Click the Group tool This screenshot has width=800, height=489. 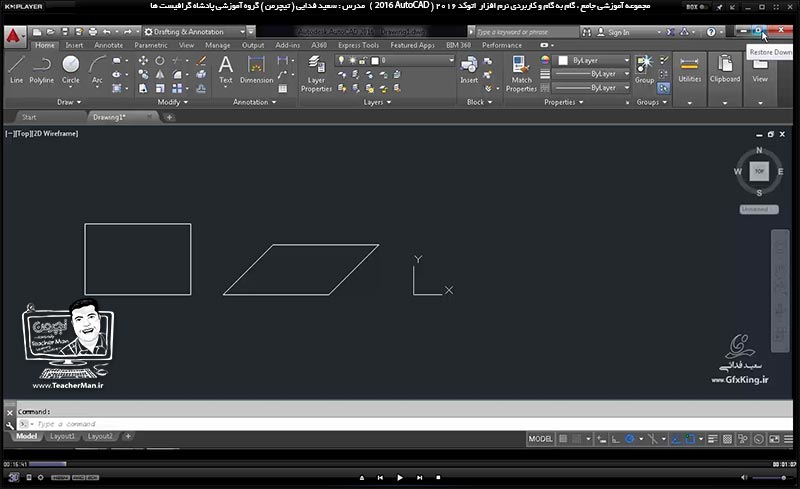pyautogui.click(x=644, y=70)
